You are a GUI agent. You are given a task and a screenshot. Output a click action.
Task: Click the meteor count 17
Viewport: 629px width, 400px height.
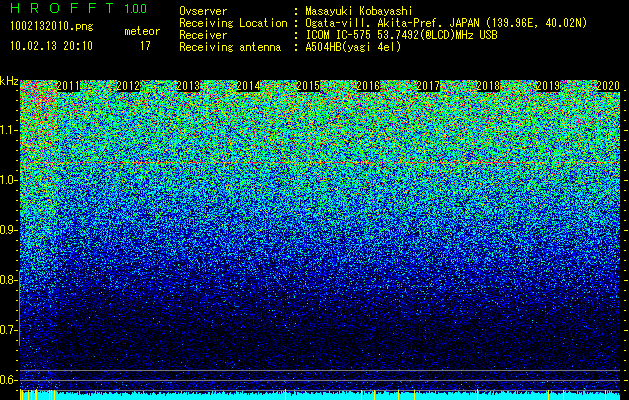tap(145, 46)
